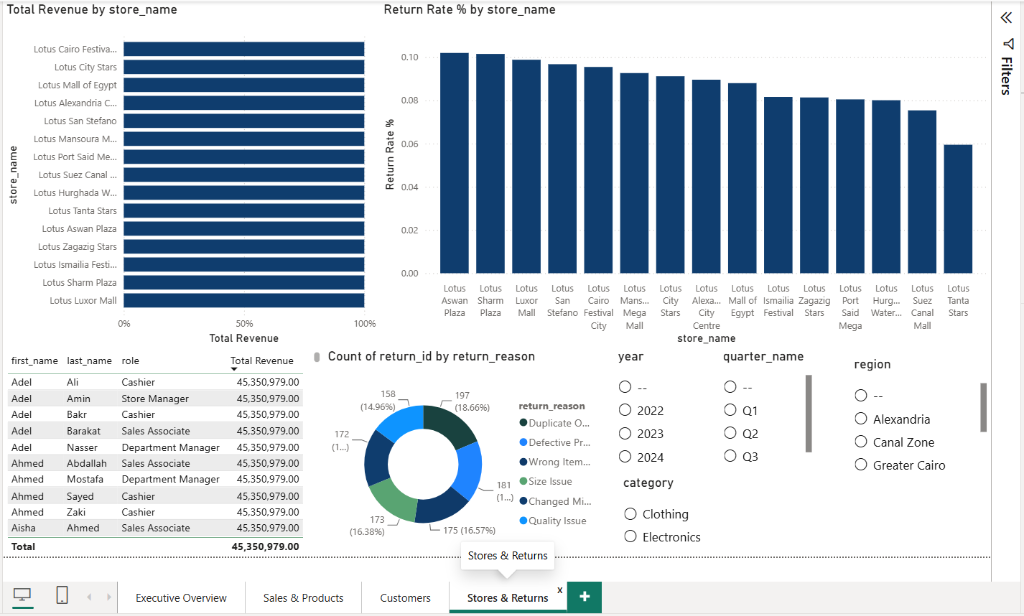Open Customers page tab
The height and width of the screenshot is (616, 1024).
tap(405, 598)
